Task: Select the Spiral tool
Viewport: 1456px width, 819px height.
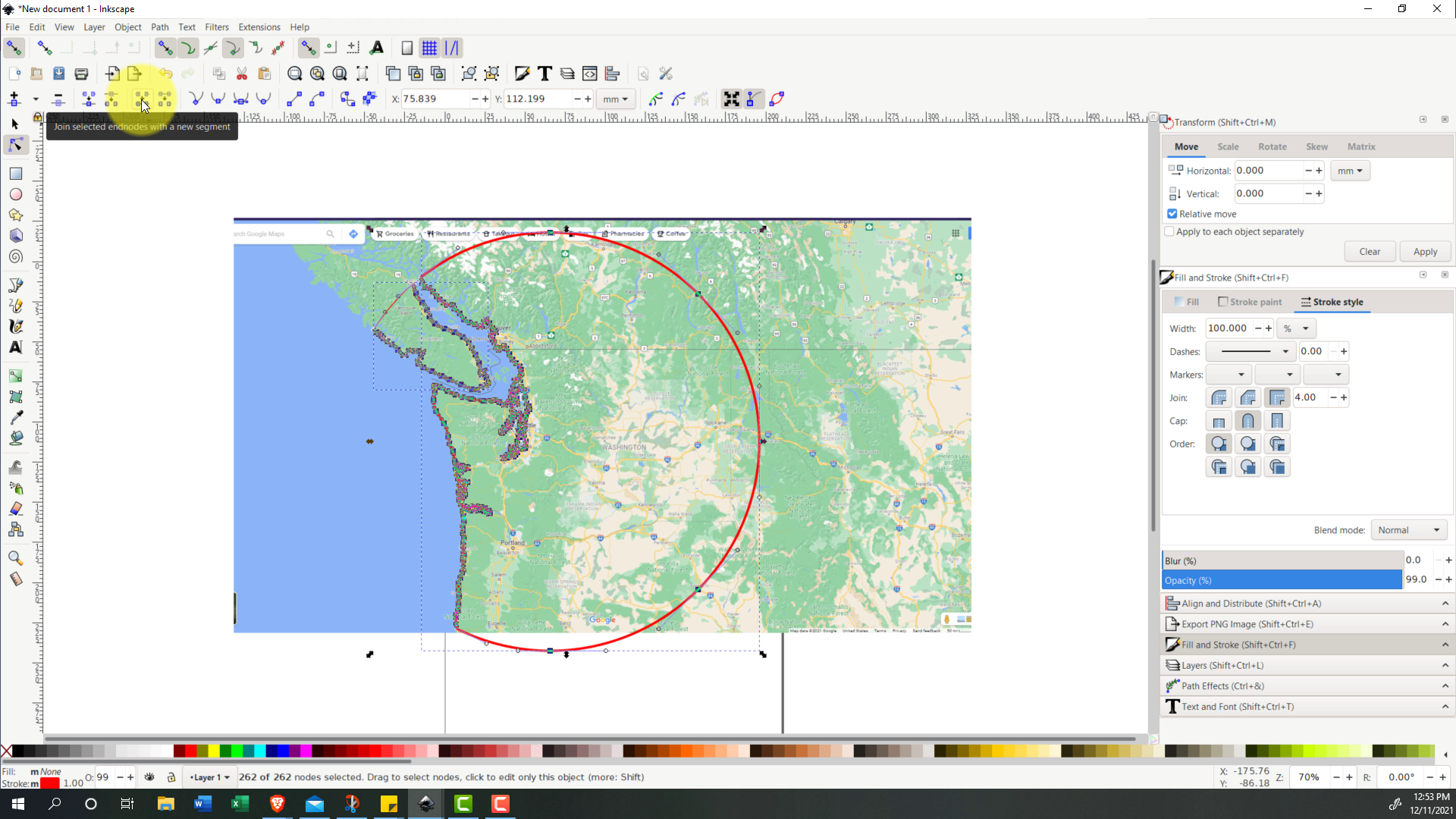Action: pos(15,257)
